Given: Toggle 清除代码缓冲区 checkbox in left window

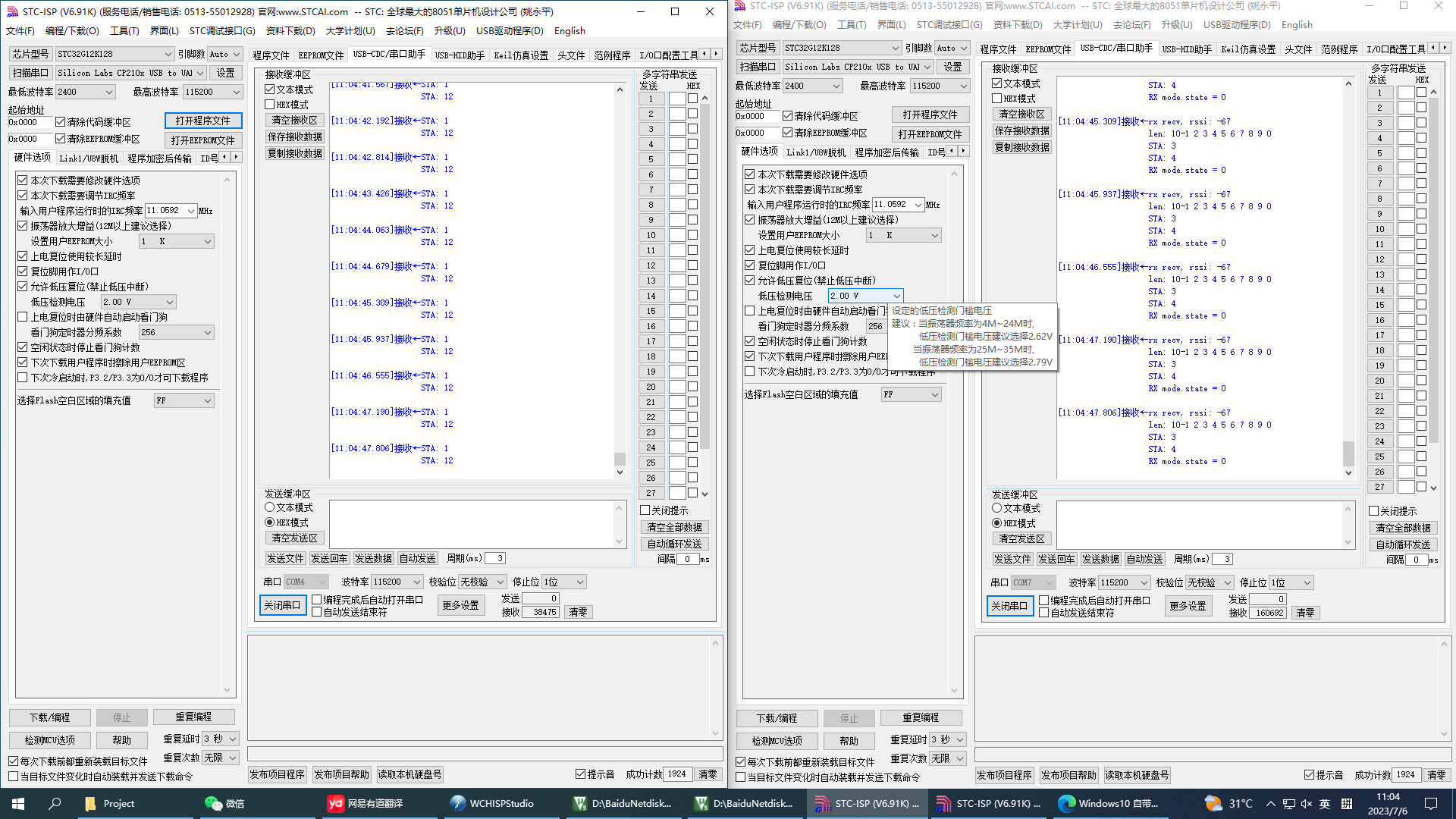Looking at the screenshot, I should [x=60, y=122].
